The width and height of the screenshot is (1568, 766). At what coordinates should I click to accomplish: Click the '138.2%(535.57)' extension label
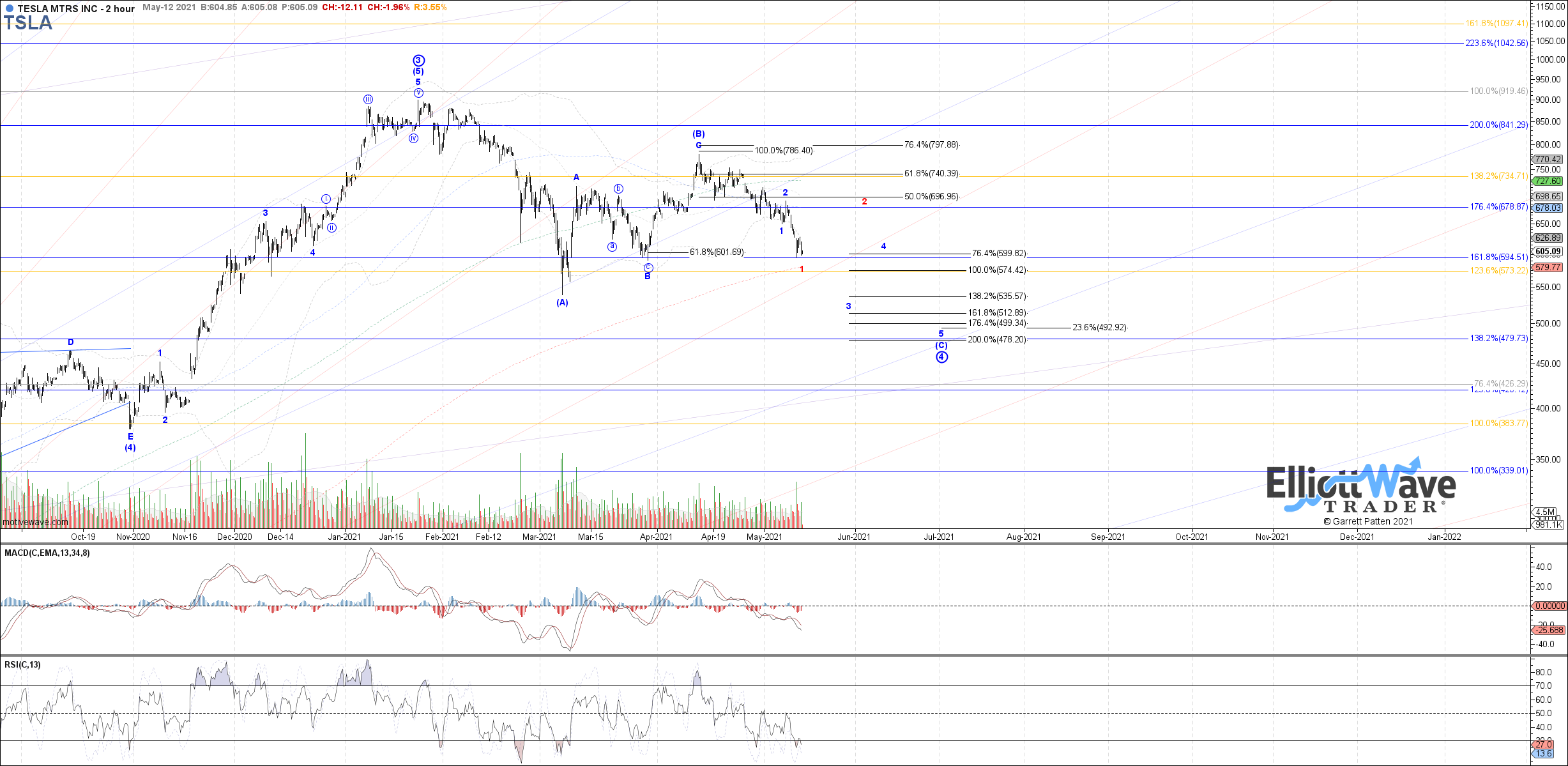[x=998, y=296]
